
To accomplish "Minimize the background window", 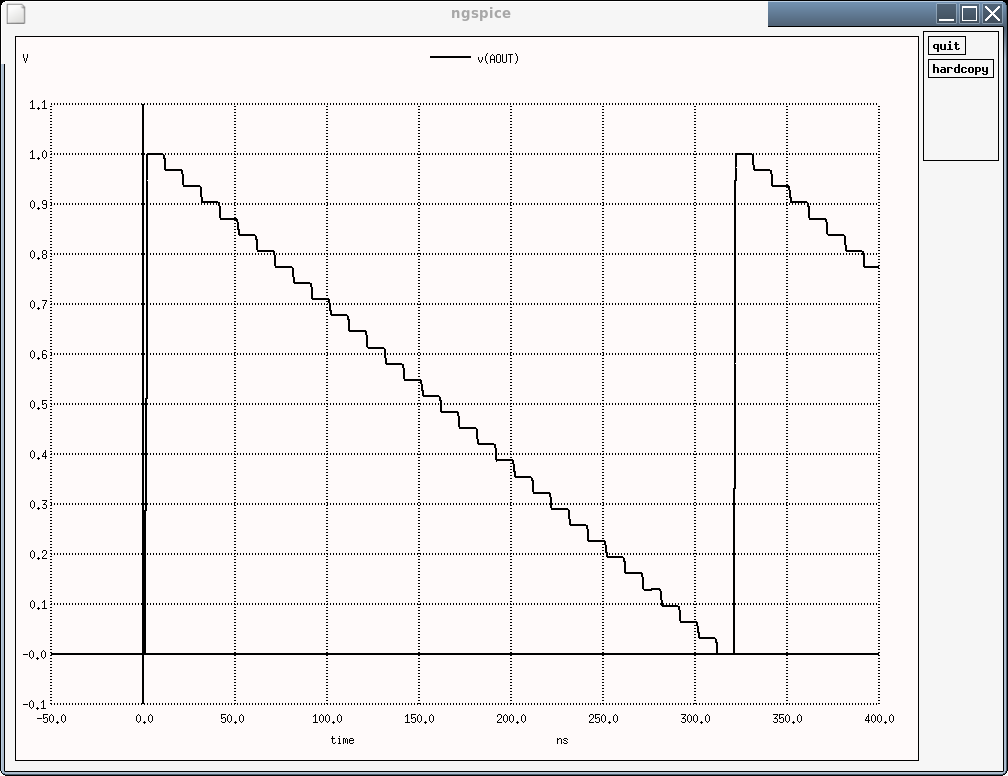I will (x=946, y=14).
